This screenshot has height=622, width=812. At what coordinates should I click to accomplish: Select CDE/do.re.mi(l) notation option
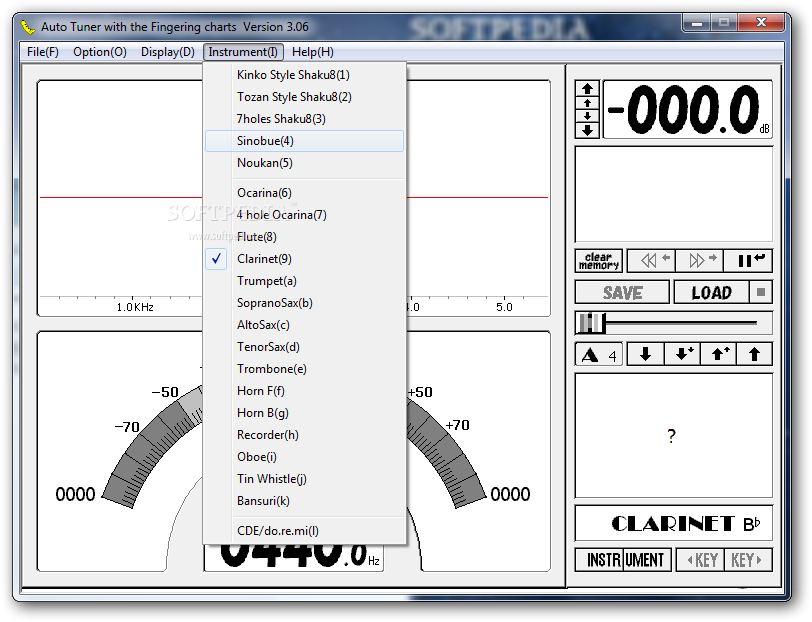click(304, 531)
